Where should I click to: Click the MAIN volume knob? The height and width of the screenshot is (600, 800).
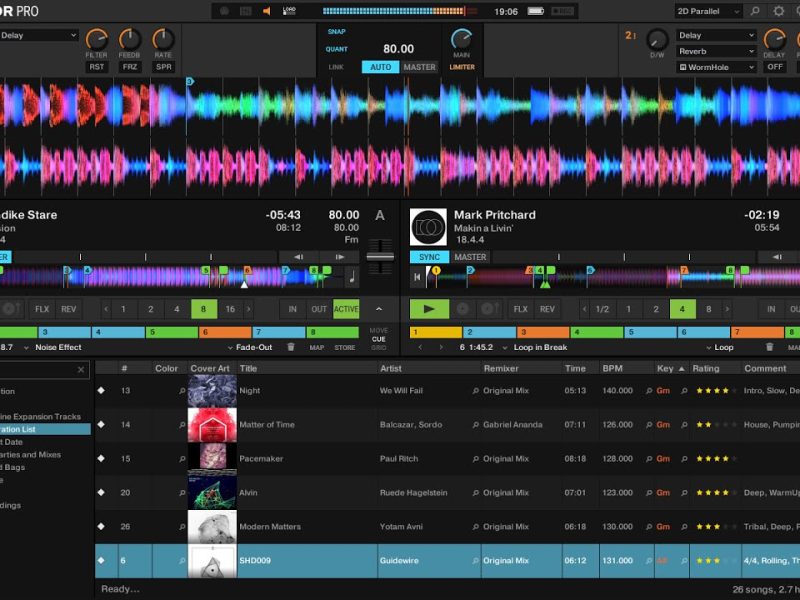click(x=462, y=39)
